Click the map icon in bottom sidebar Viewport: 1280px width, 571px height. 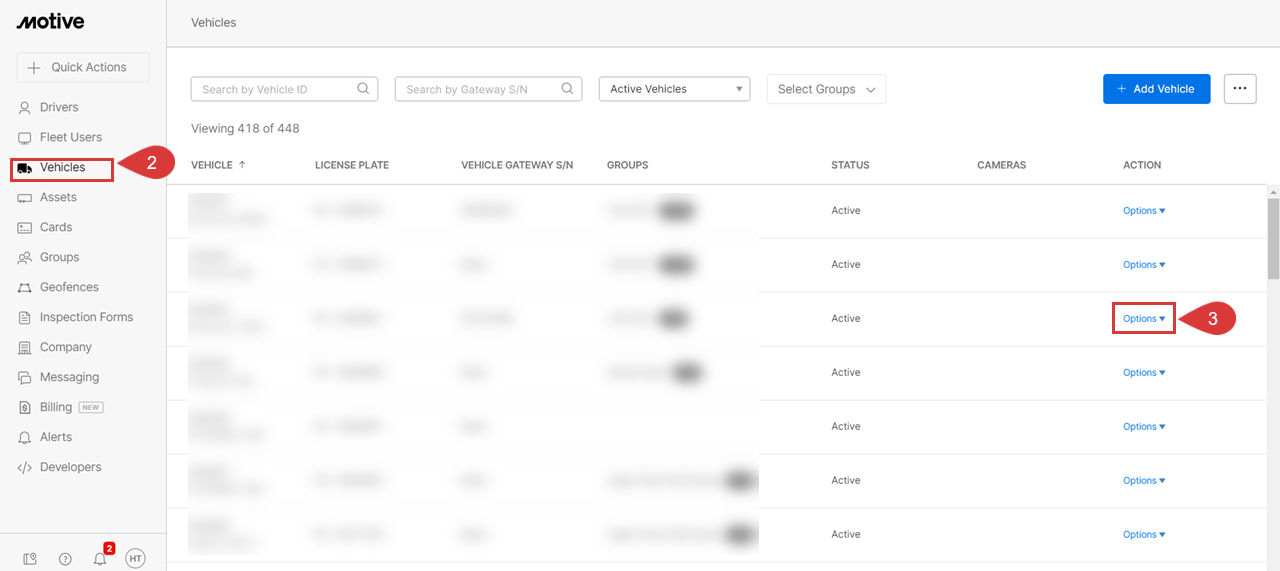click(x=30, y=559)
